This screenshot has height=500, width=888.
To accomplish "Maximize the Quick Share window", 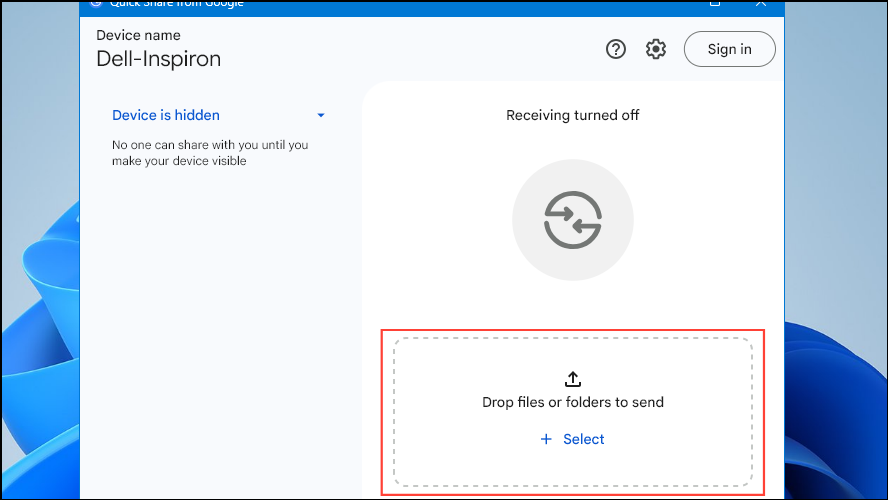I will point(715,3).
